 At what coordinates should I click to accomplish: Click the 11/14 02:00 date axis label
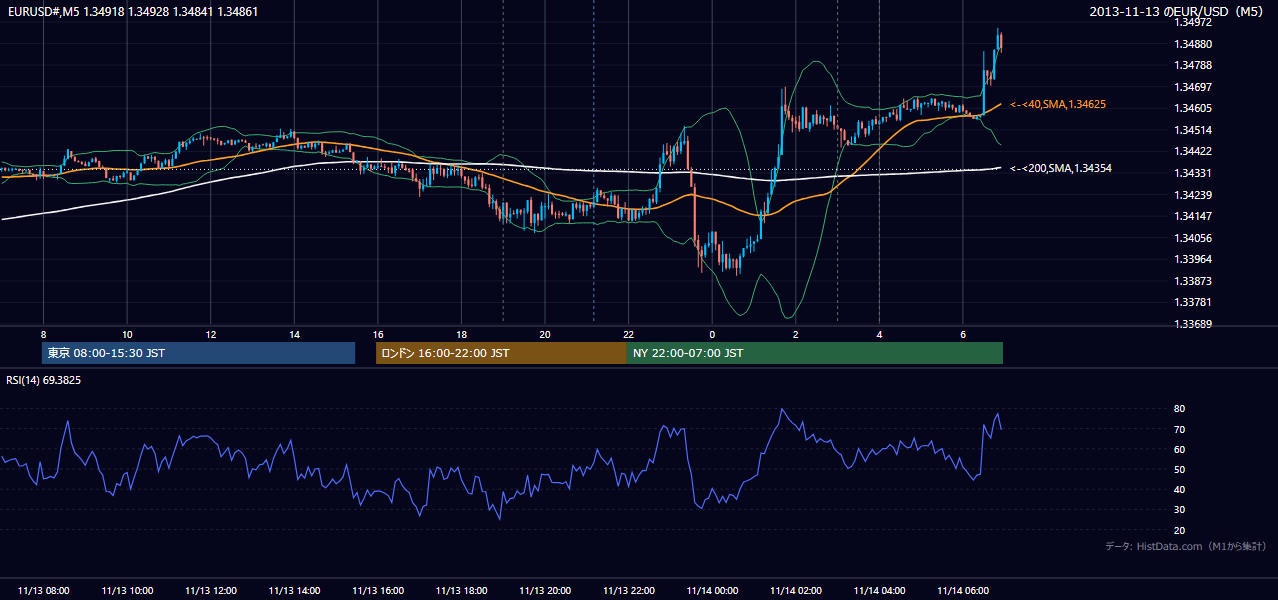point(795,591)
